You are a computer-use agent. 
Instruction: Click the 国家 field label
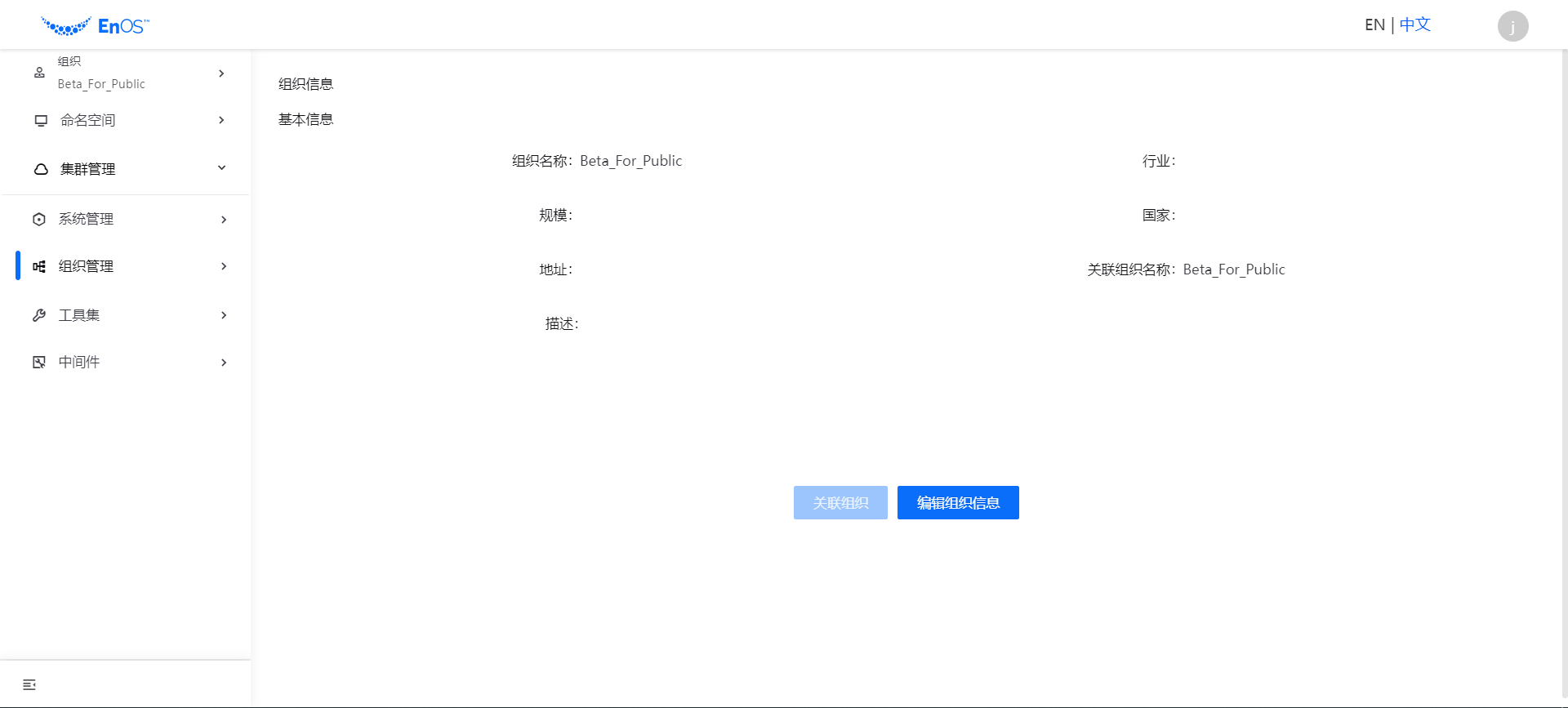point(1159,216)
